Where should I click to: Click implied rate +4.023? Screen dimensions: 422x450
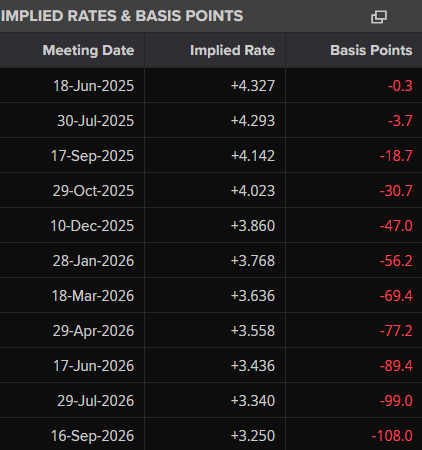coord(253,191)
